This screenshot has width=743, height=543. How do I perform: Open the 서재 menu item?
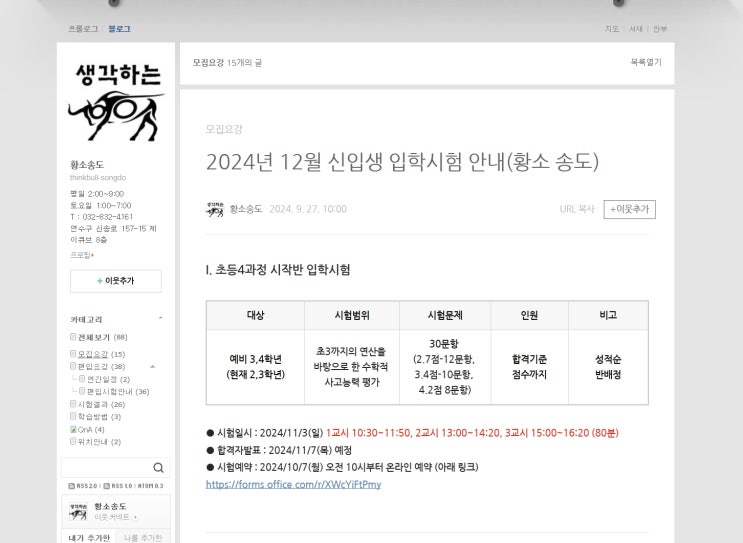[636, 29]
